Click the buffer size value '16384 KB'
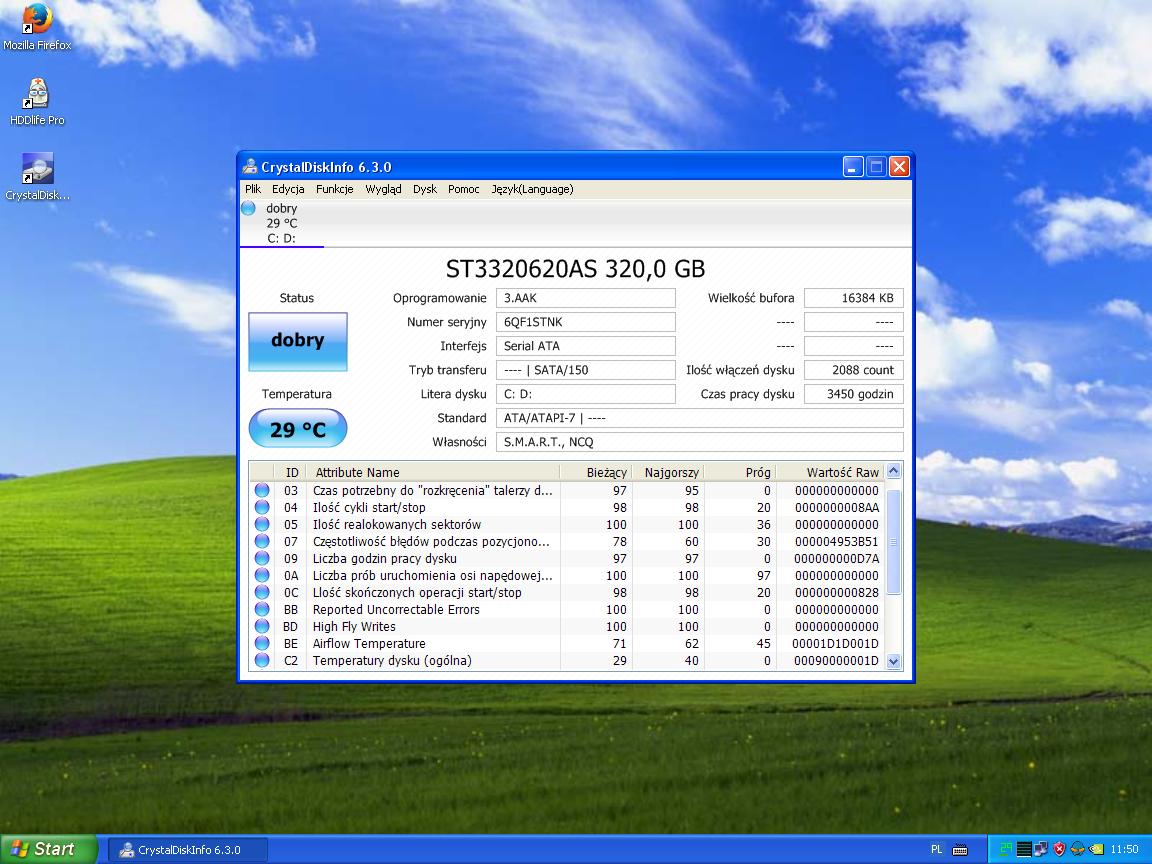 click(x=854, y=298)
